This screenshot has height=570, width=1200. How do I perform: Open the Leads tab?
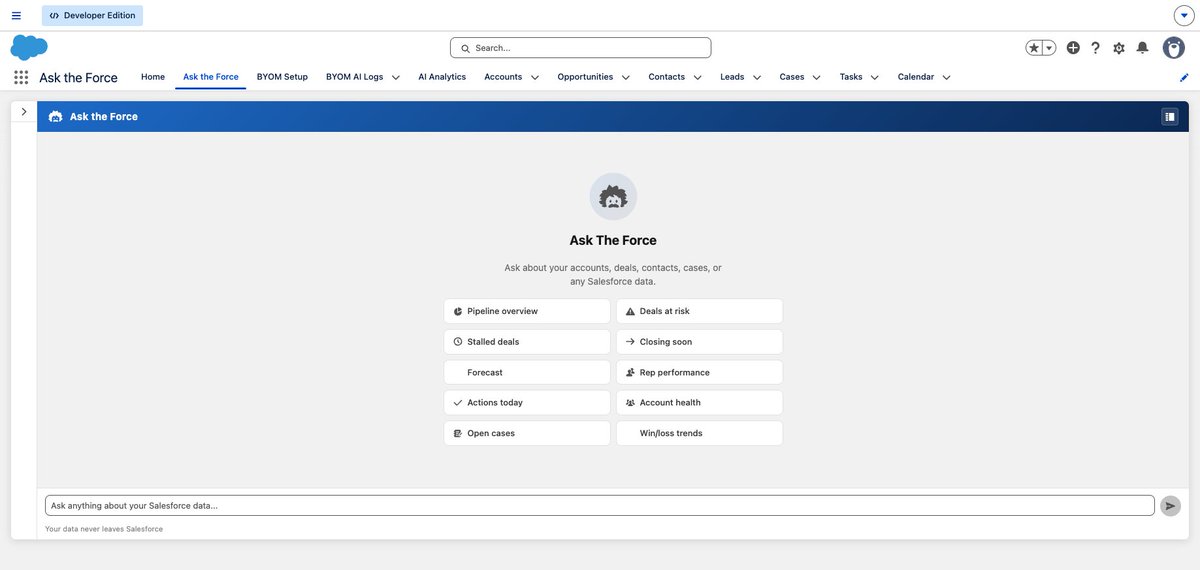pos(732,77)
